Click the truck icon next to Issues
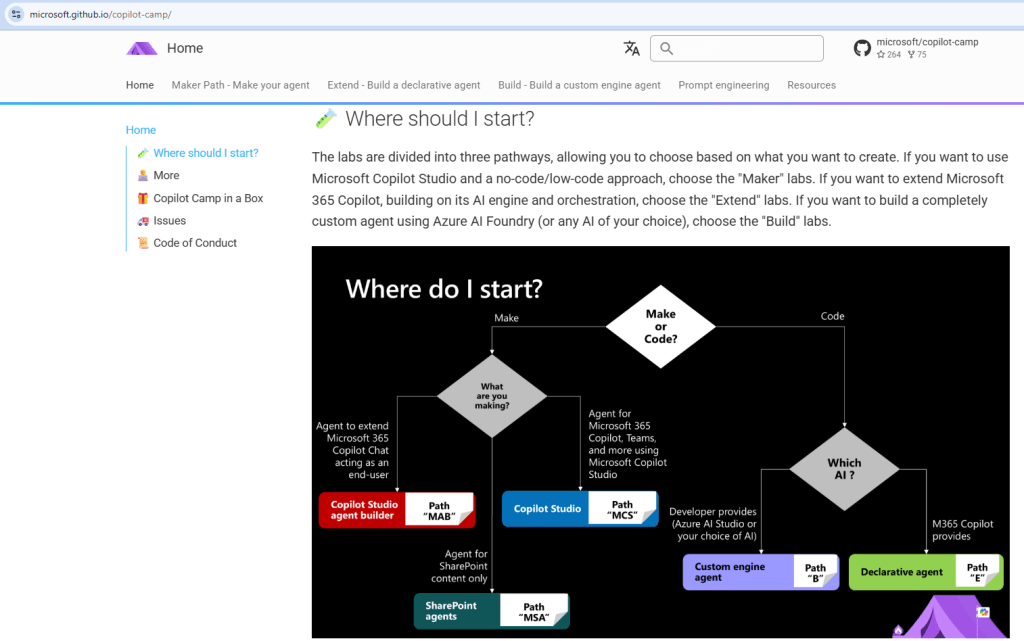1024x641 pixels. tap(143, 221)
